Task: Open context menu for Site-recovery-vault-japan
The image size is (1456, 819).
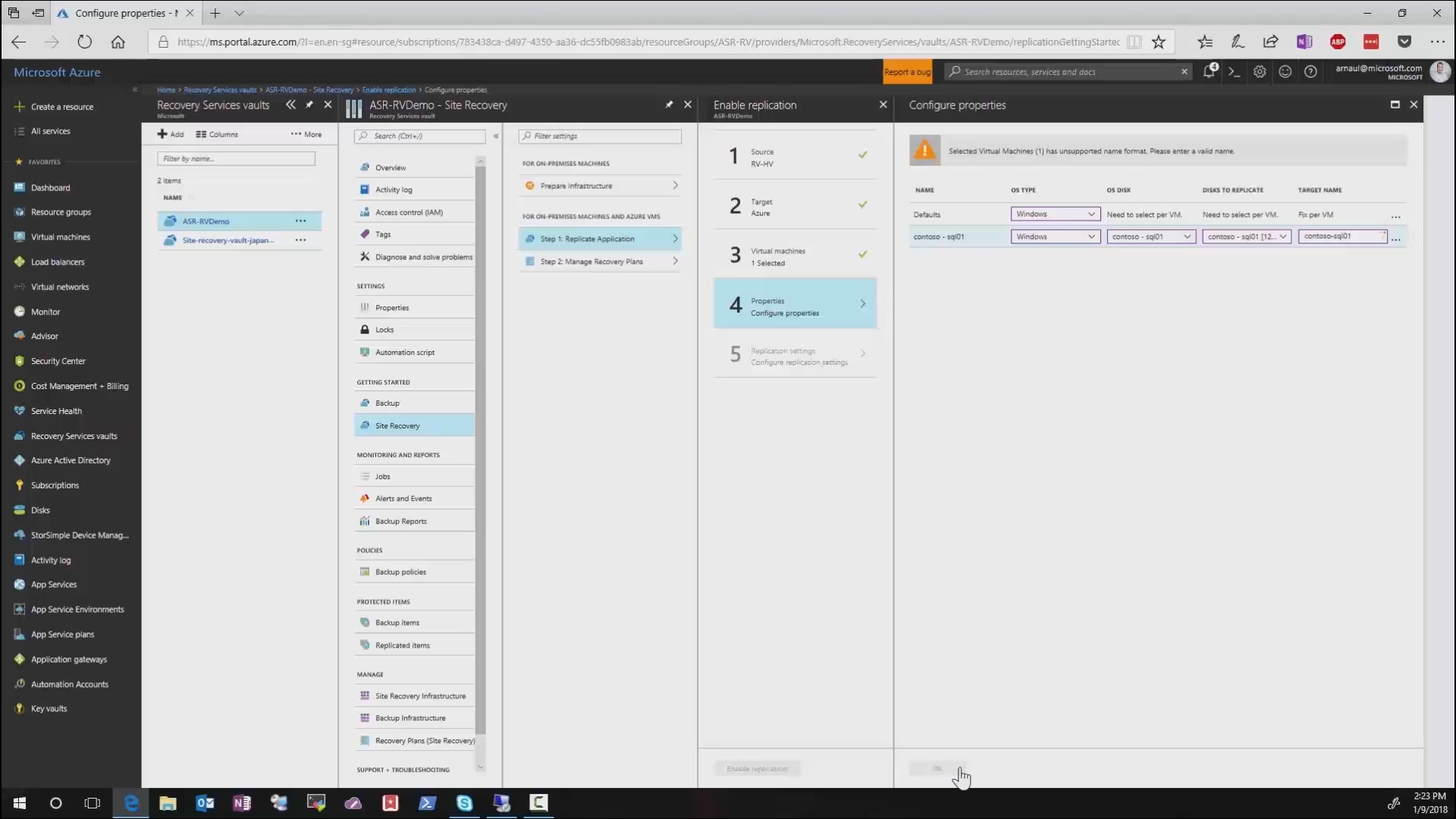Action: tap(300, 240)
